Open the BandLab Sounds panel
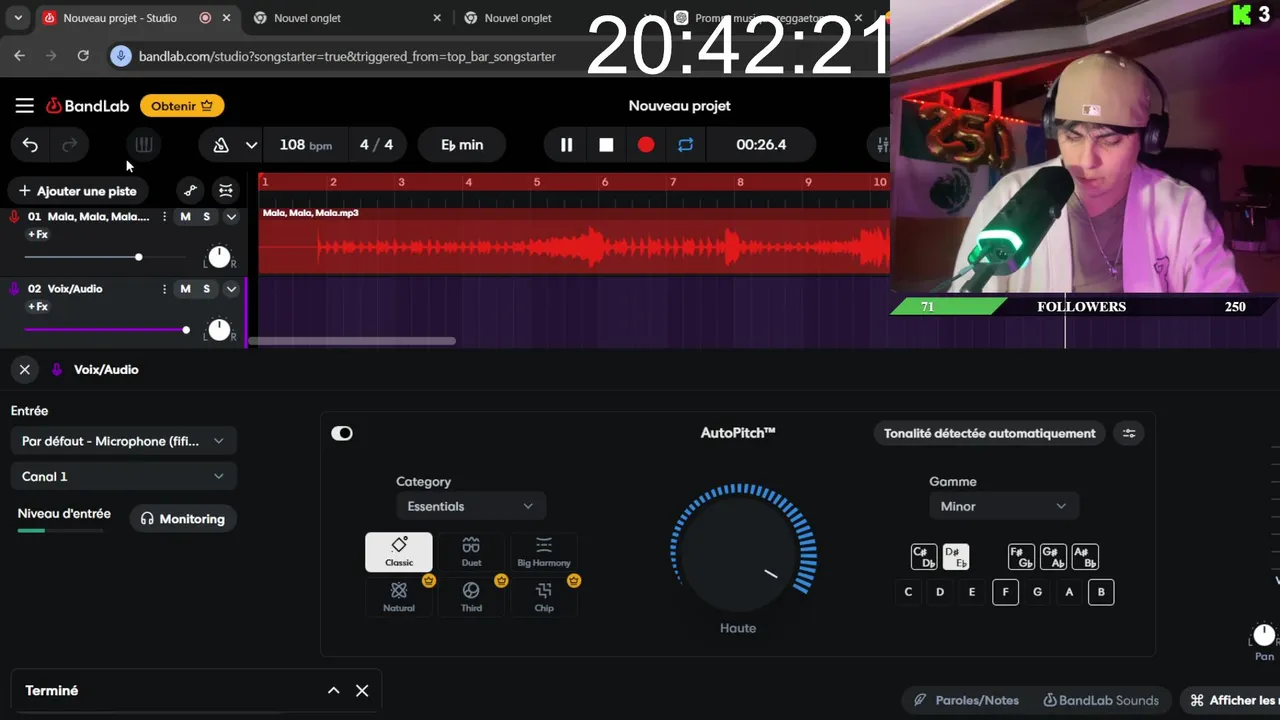The height and width of the screenshot is (720, 1280). pos(1101,701)
